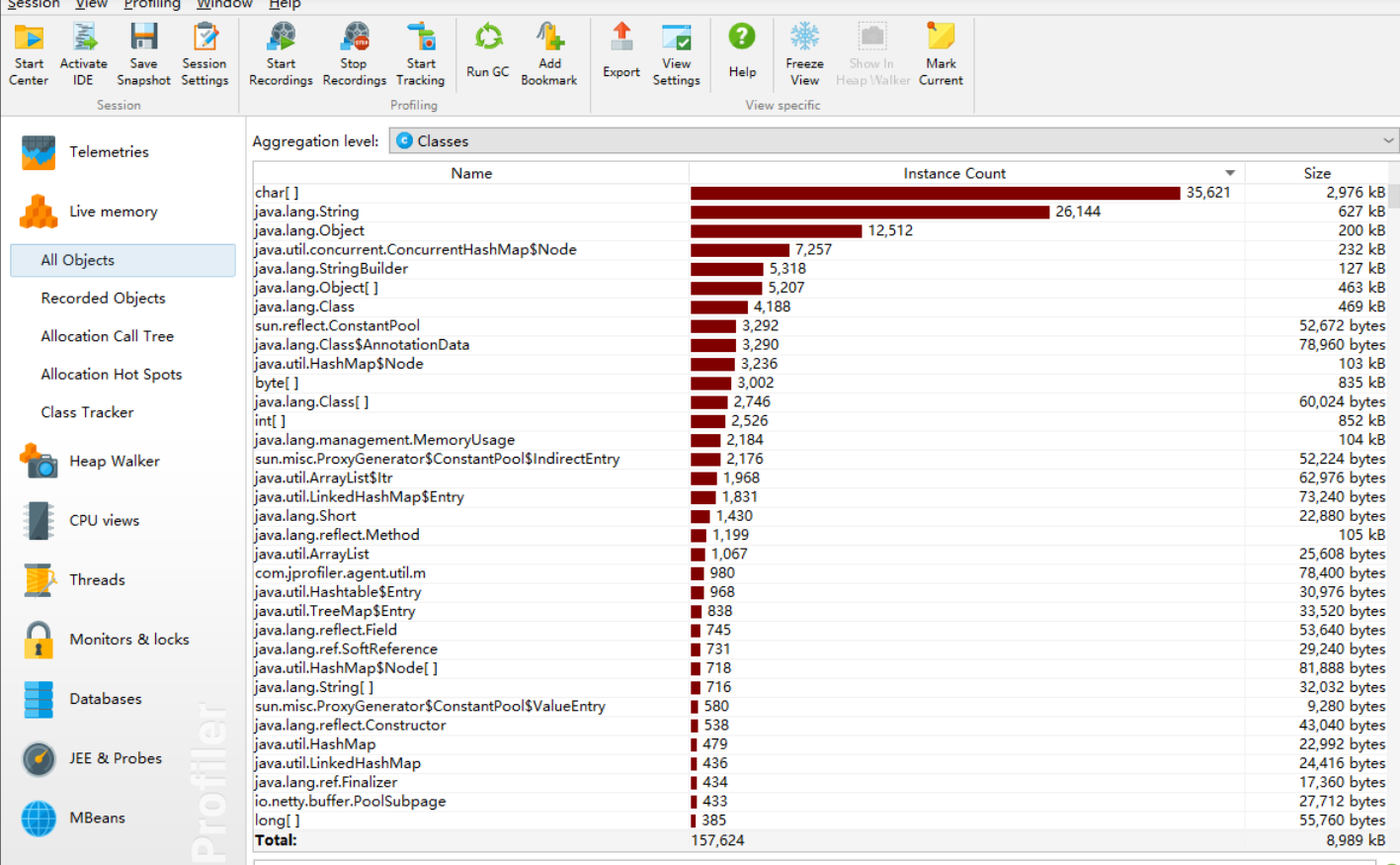Screen dimensions: 1400x865
Task: Select the All Objects view
Action: click(123, 260)
